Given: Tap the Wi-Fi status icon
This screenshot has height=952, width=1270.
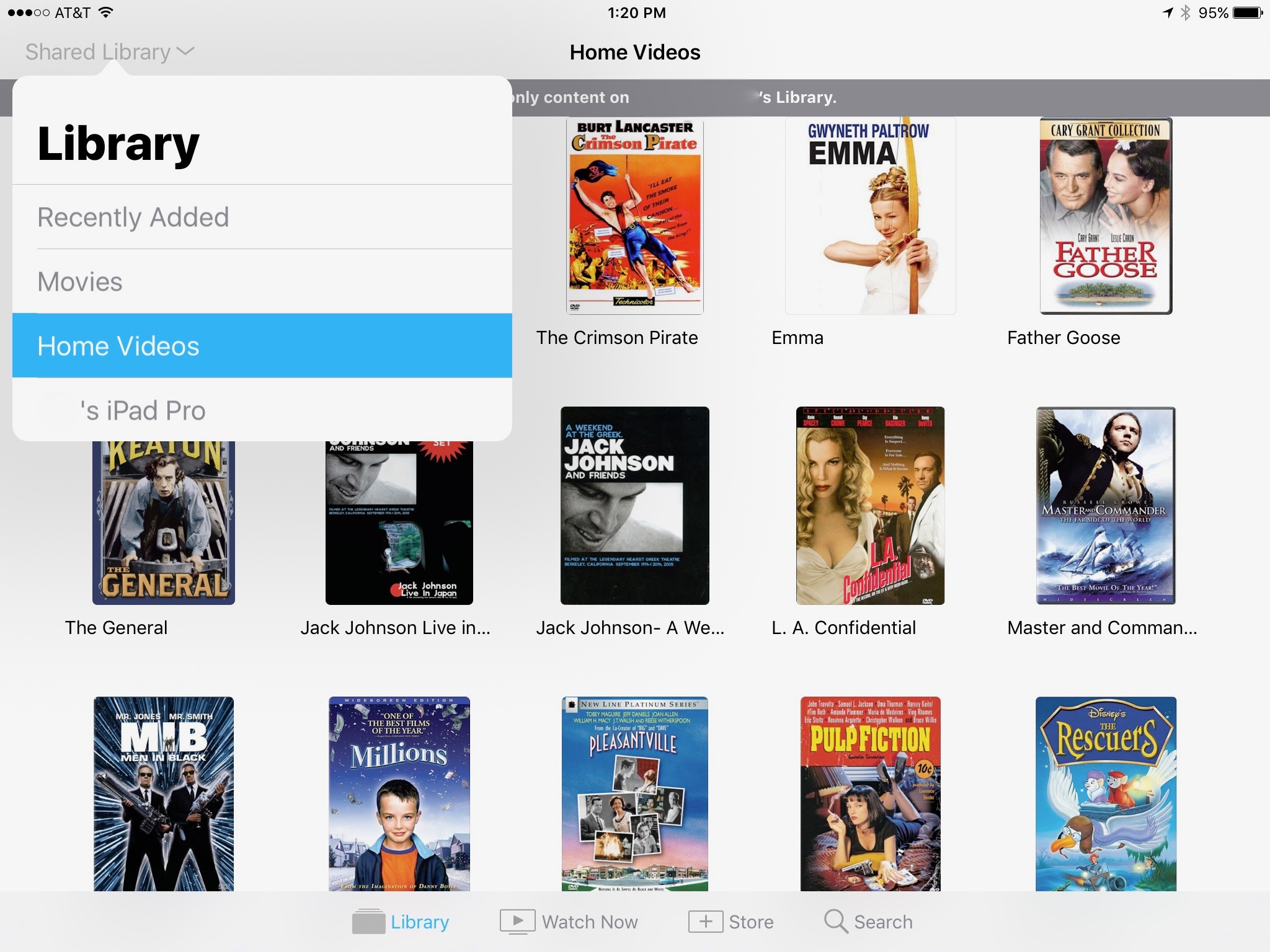Looking at the screenshot, I should [x=106, y=12].
